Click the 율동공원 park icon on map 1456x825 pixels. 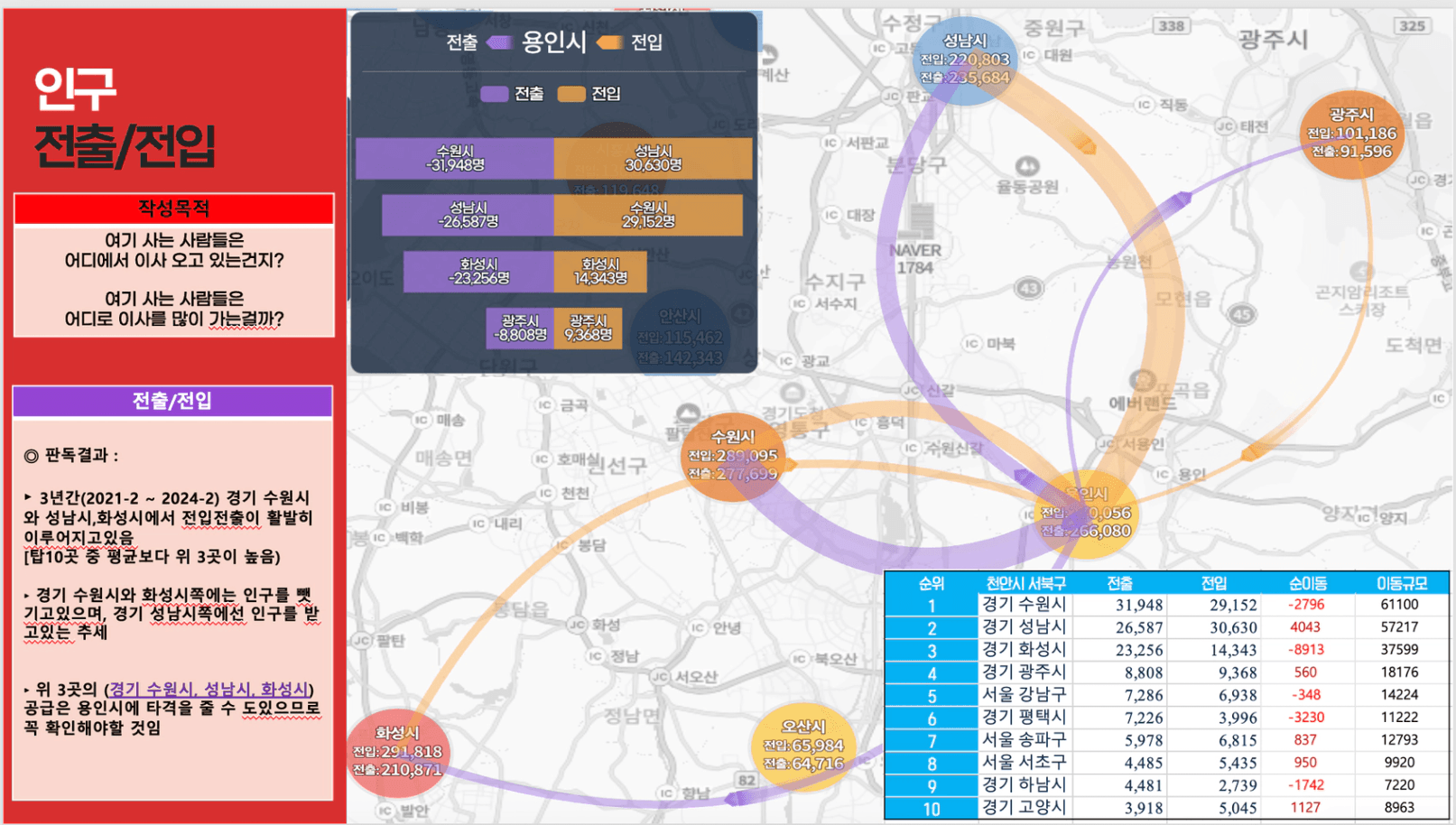1027,166
